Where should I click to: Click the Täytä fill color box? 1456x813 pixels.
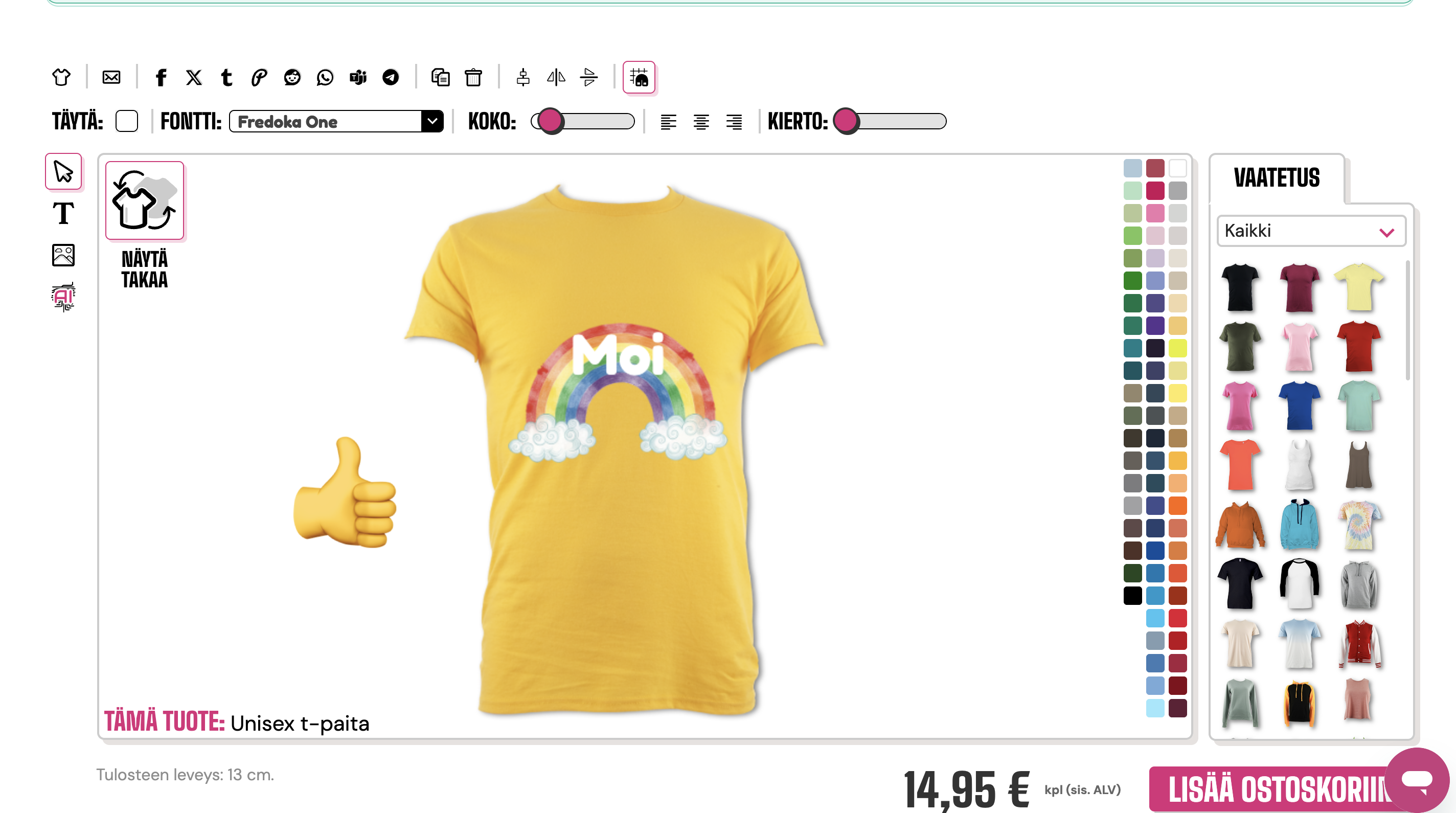[127, 121]
